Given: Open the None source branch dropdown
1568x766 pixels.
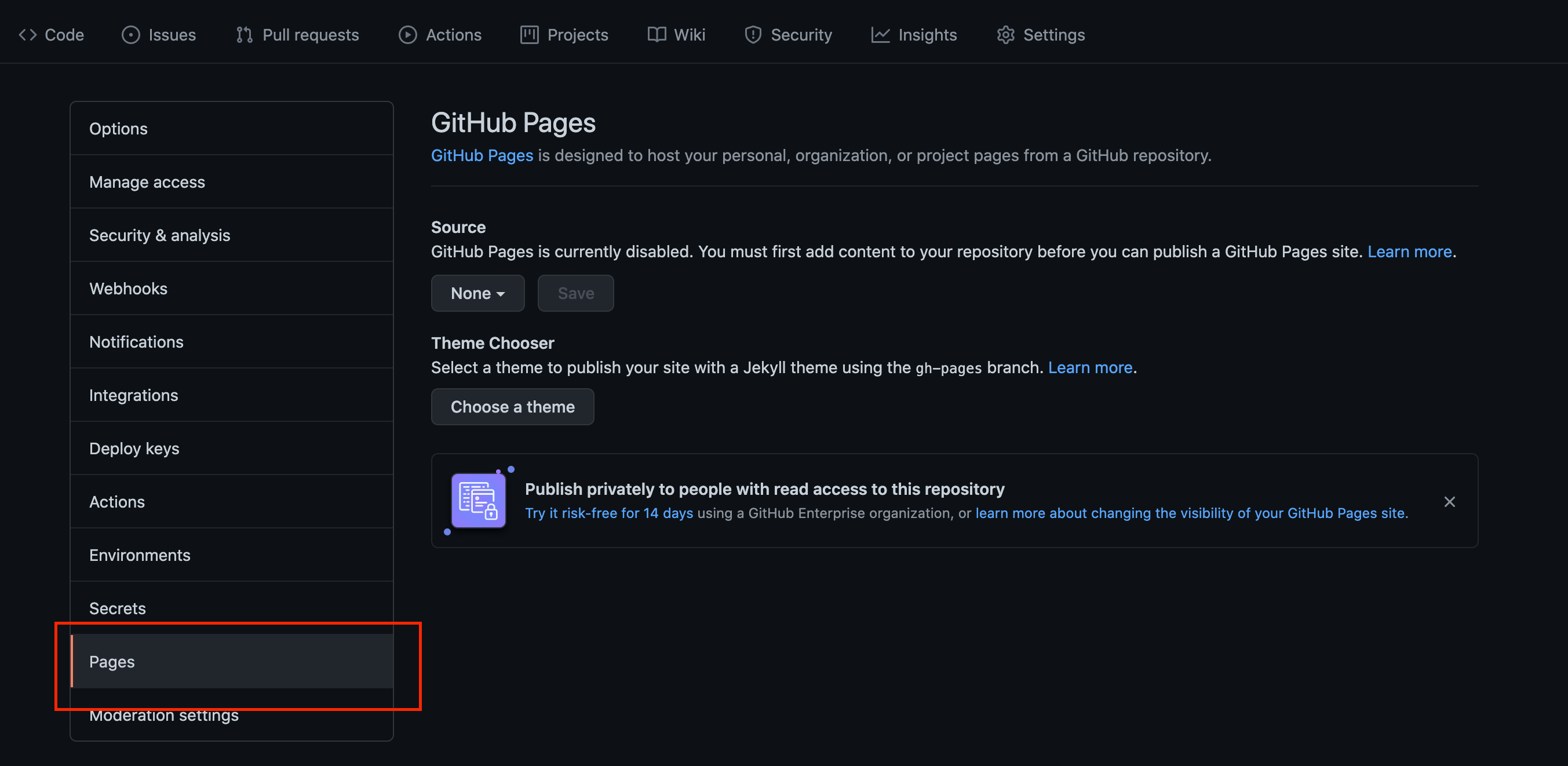Looking at the screenshot, I should pyautogui.click(x=477, y=294).
